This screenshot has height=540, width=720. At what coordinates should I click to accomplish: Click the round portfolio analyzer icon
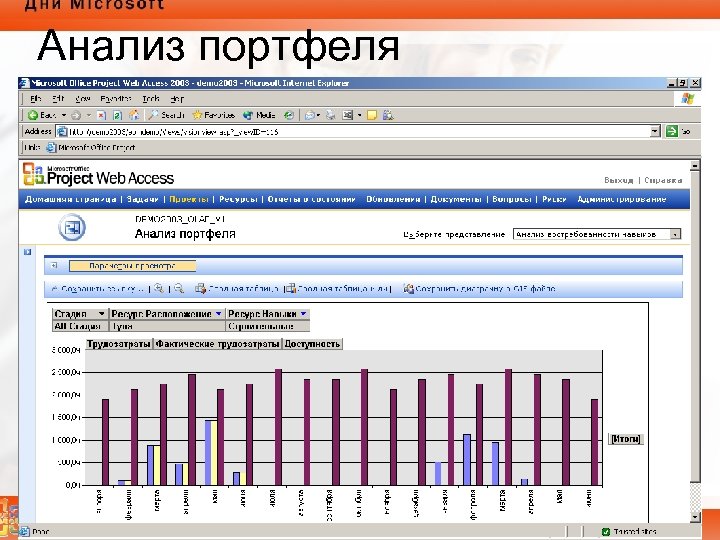point(72,227)
